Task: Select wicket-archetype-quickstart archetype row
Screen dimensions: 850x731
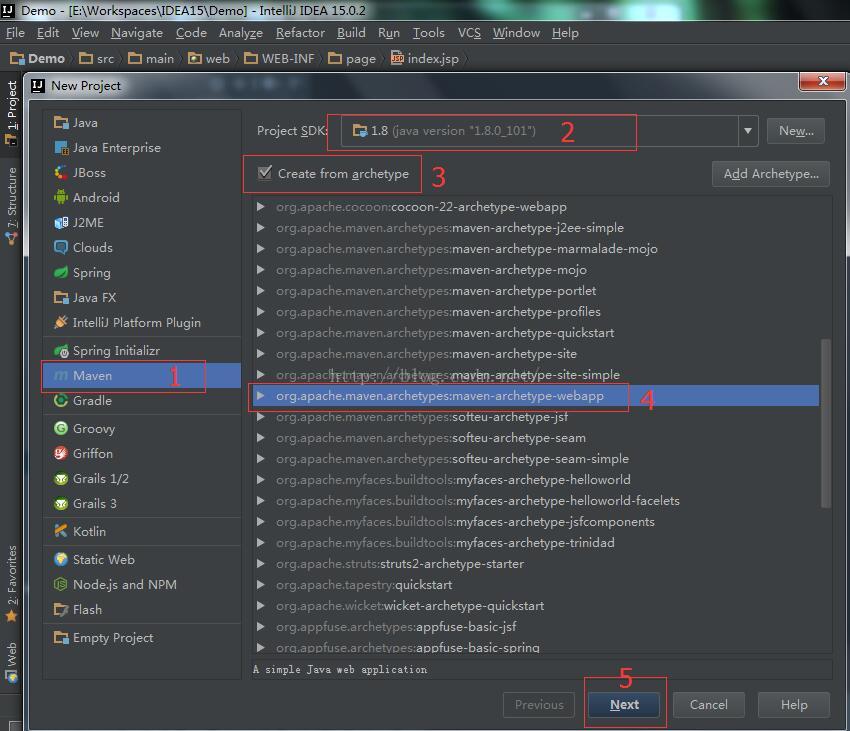Action: pyautogui.click(x=536, y=606)
